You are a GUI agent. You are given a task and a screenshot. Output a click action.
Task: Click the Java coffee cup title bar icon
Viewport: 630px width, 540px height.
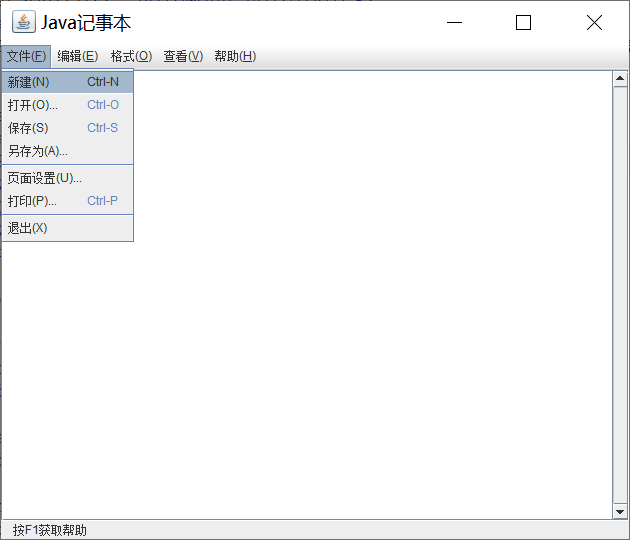click(24, 22)
